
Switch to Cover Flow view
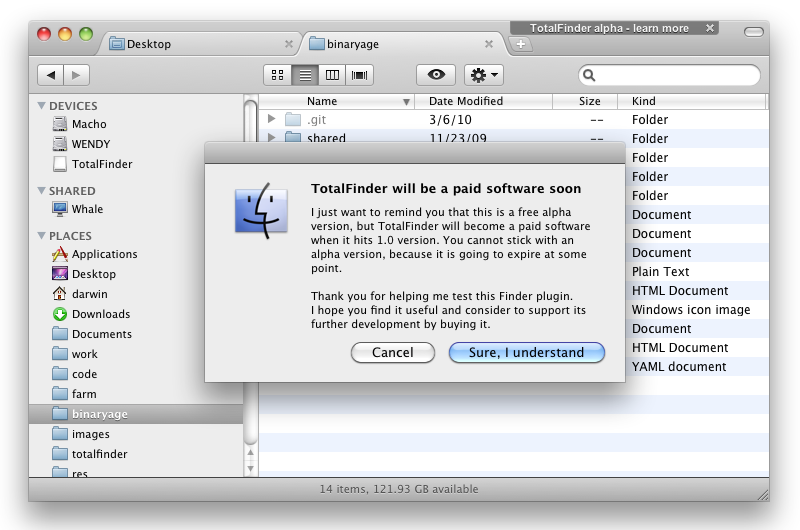pyautogui.click(x=359, y=75)
